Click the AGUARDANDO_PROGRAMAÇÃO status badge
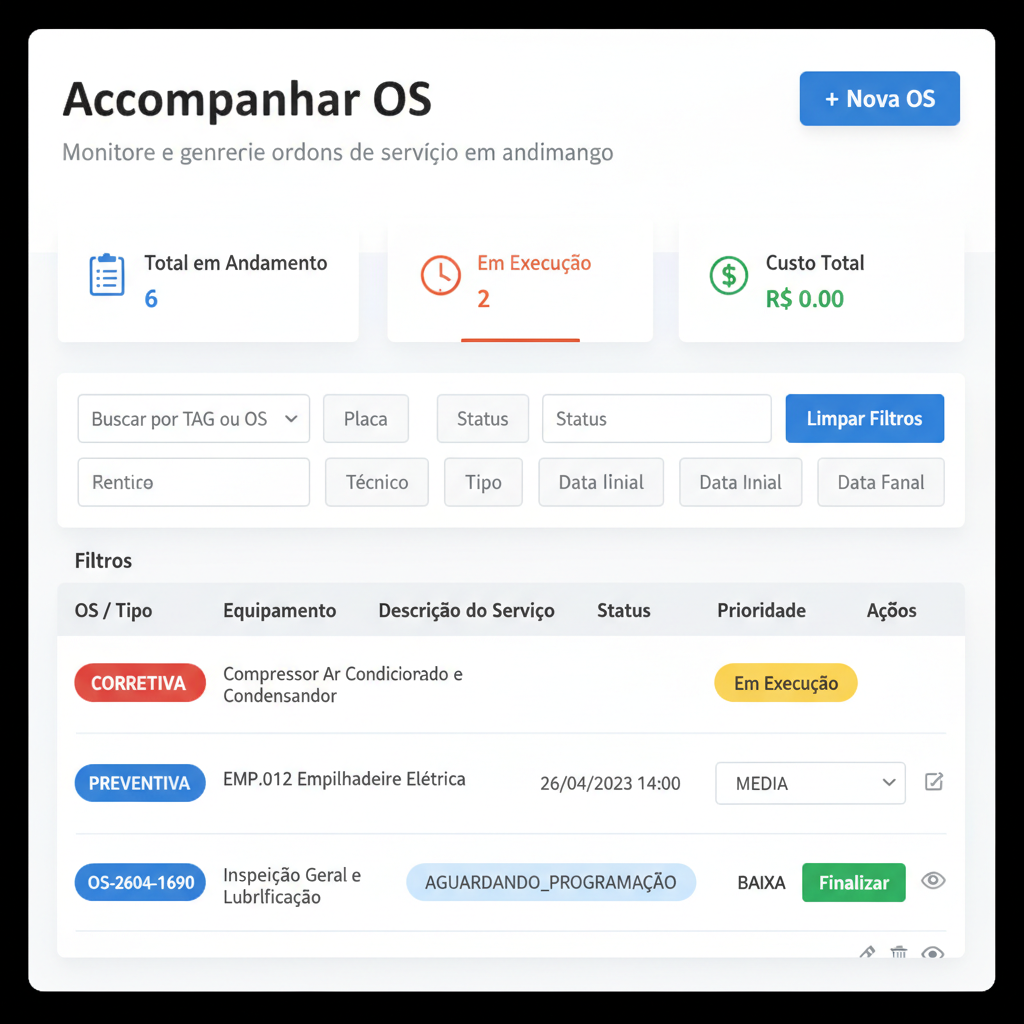Image resolution: width=1024 pixels, height=1024 pixels. 551,882
